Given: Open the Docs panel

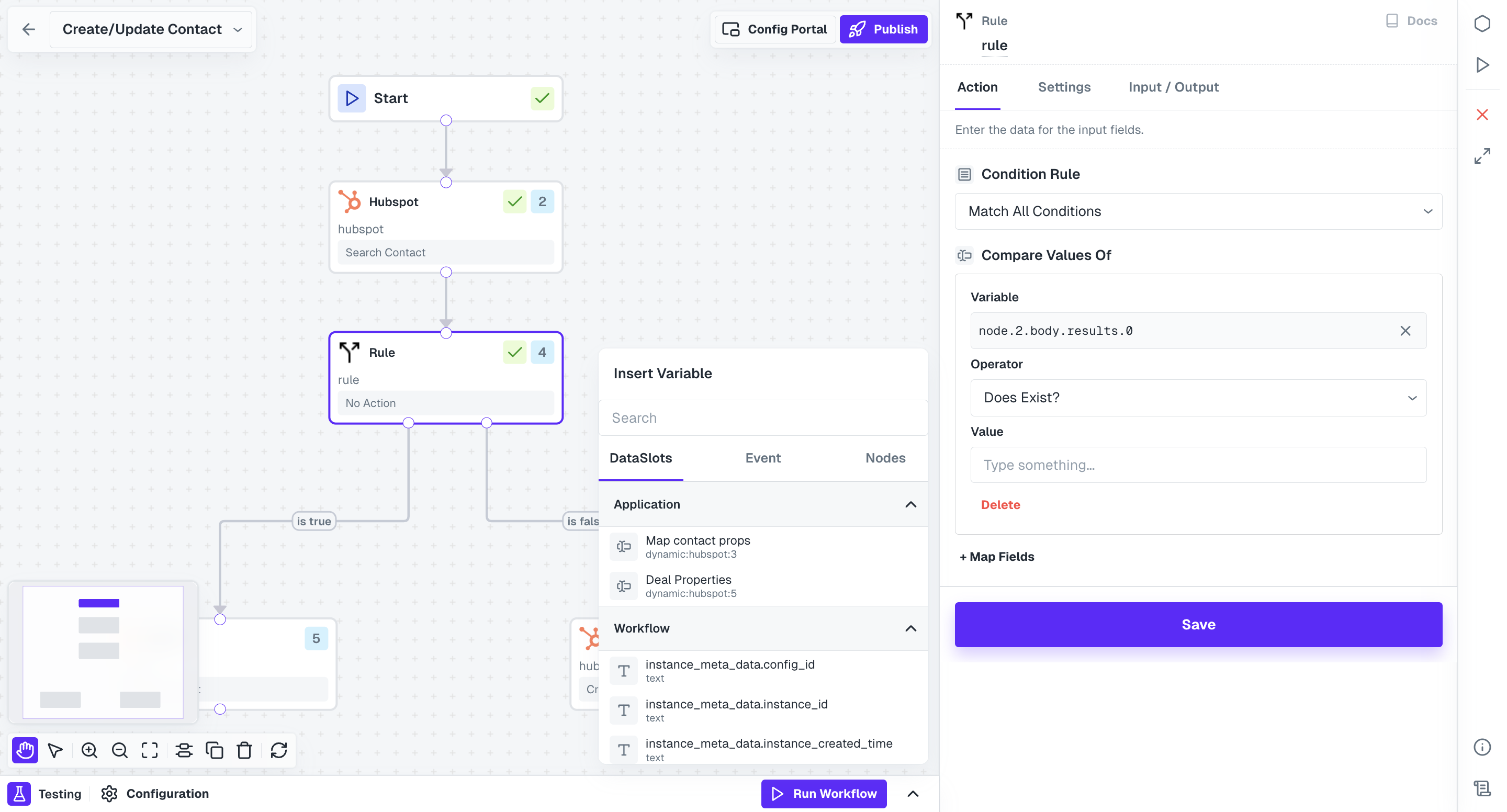Looking at the screenshot, I should 1411,20.
